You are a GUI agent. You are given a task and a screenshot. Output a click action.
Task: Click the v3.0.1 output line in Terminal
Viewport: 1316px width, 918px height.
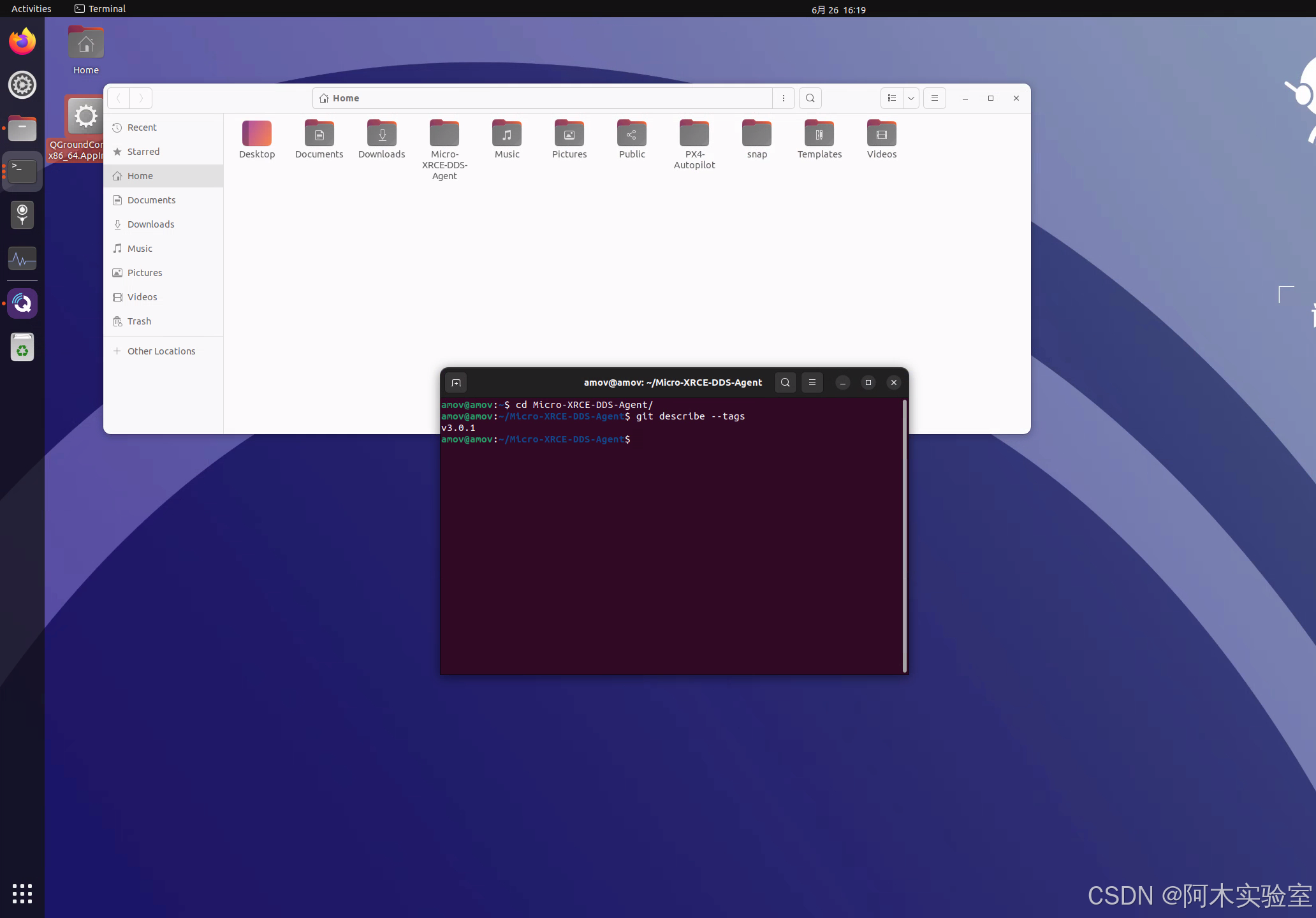[458, 428]
